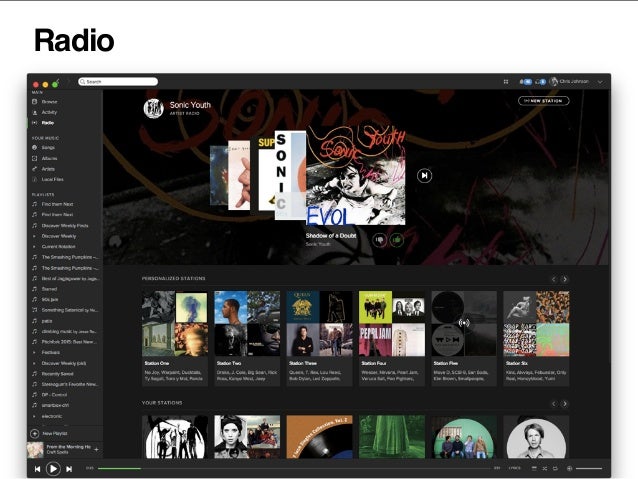Expand the electronic folder
This screenshot has width=638, height=479.
(x=34, y=416)
